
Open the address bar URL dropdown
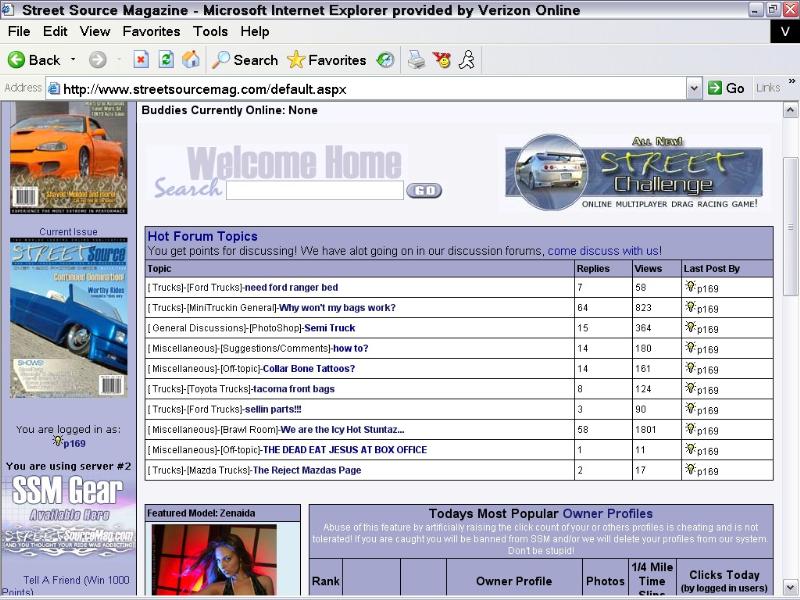694,88
